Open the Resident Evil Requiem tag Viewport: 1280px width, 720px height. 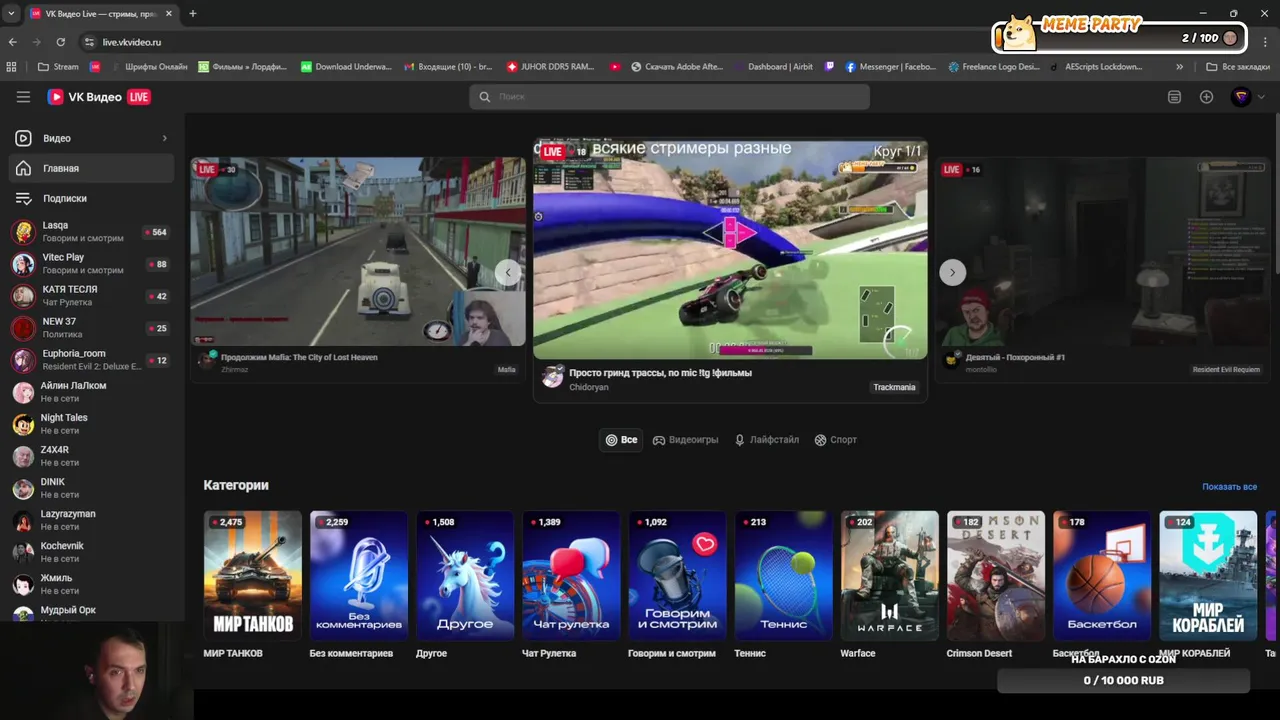(1226, 370)
